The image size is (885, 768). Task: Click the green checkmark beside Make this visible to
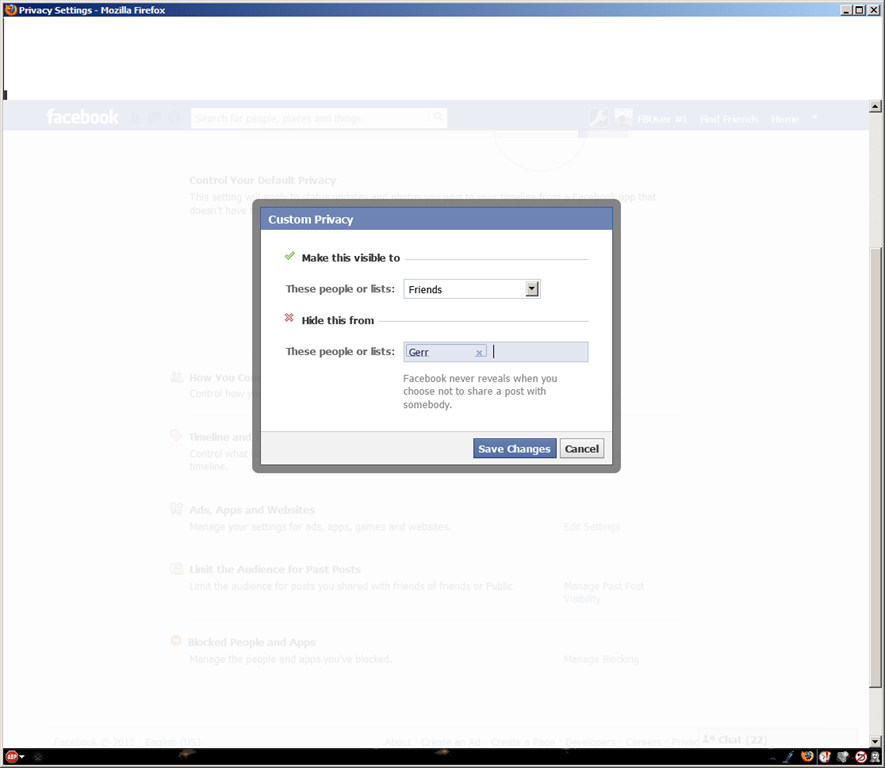[289, 255]
